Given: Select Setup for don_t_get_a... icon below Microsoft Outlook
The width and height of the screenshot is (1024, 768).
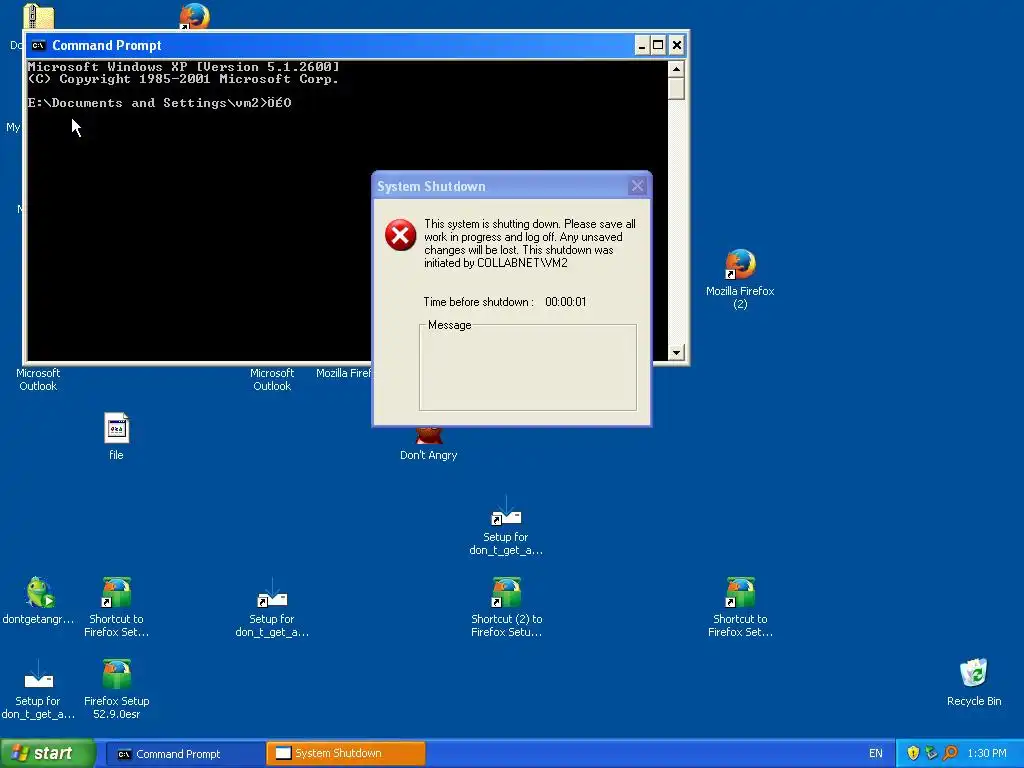Looking at the screenshot, I should (272, 593).
